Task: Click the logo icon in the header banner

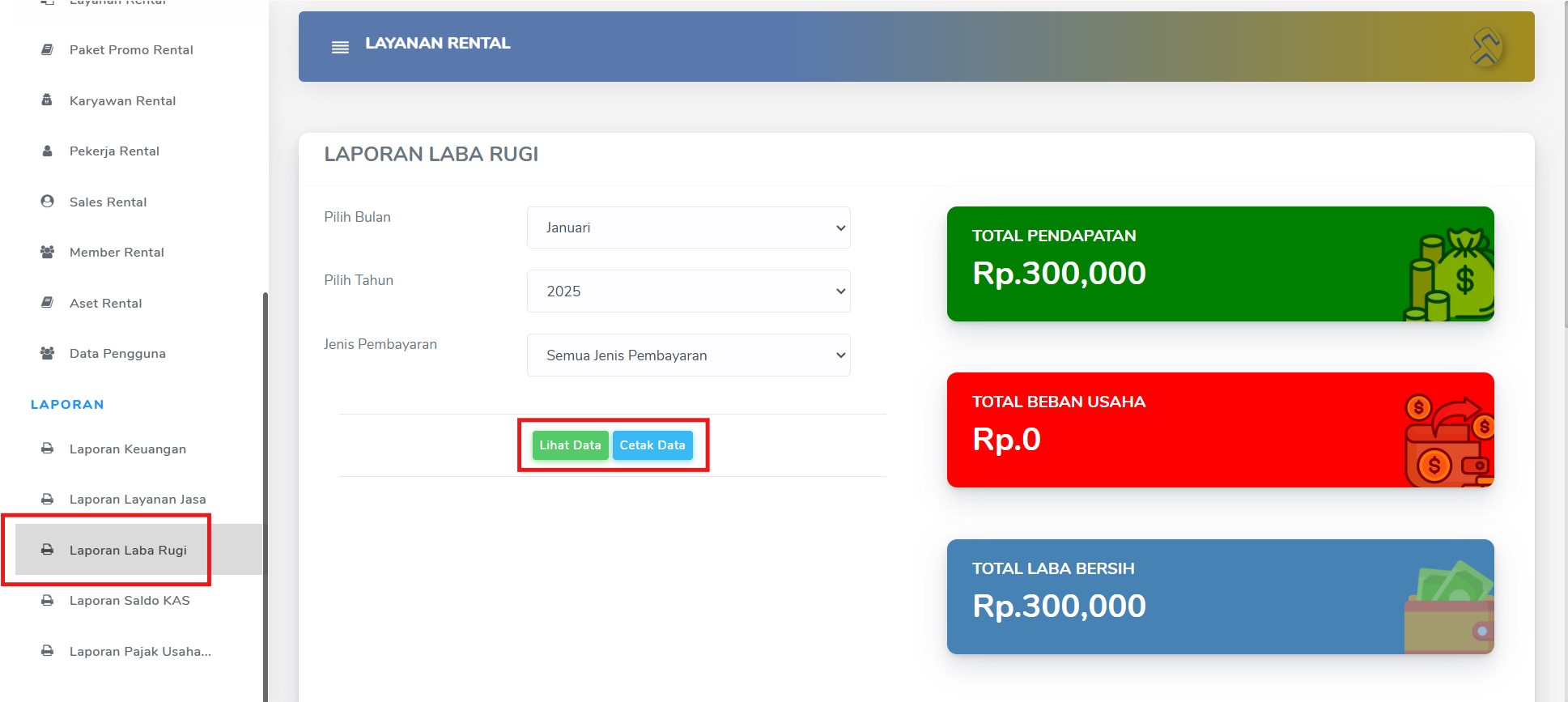Action: coord(1485,46)
